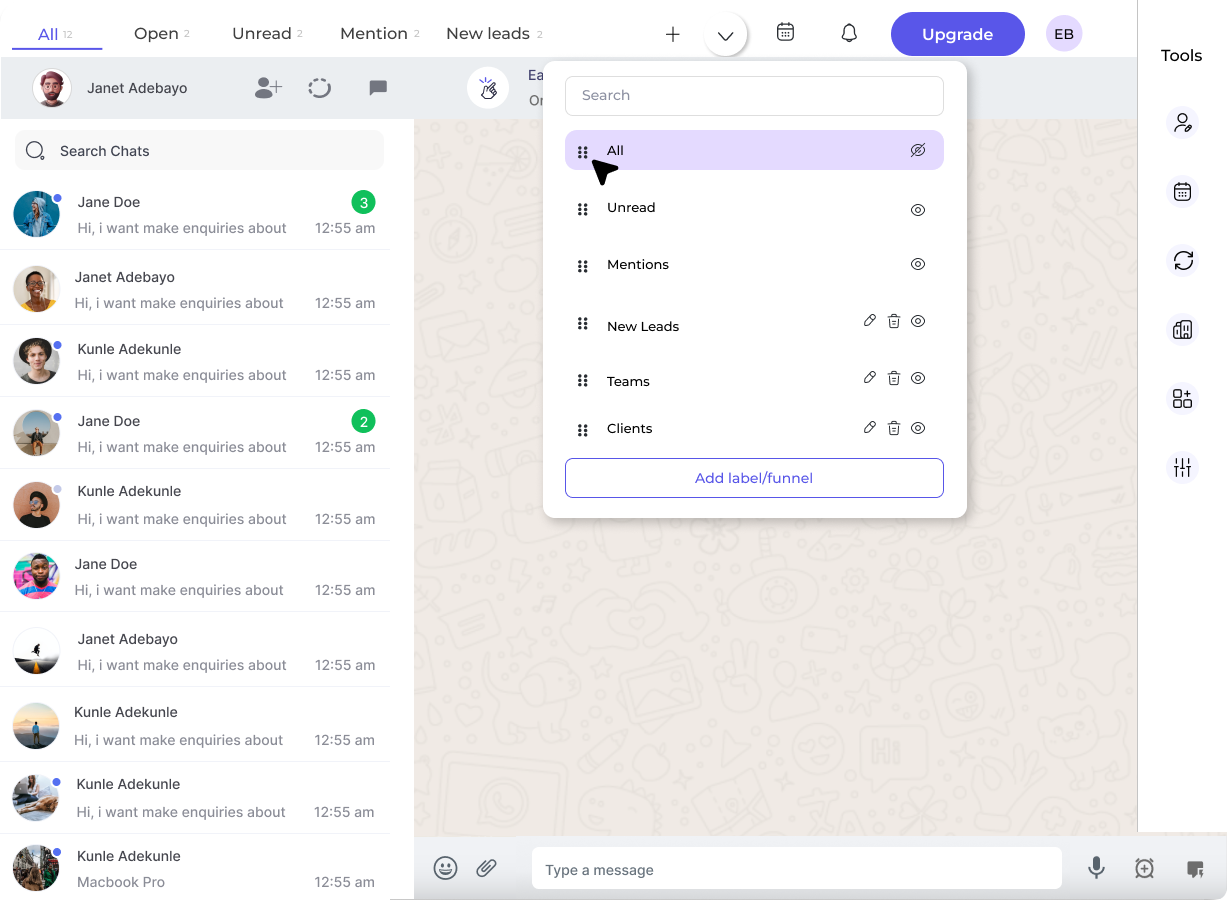Click the clapping hands icon in chat header
This screenshot has width=1227, height=900.
pos(487,88)
